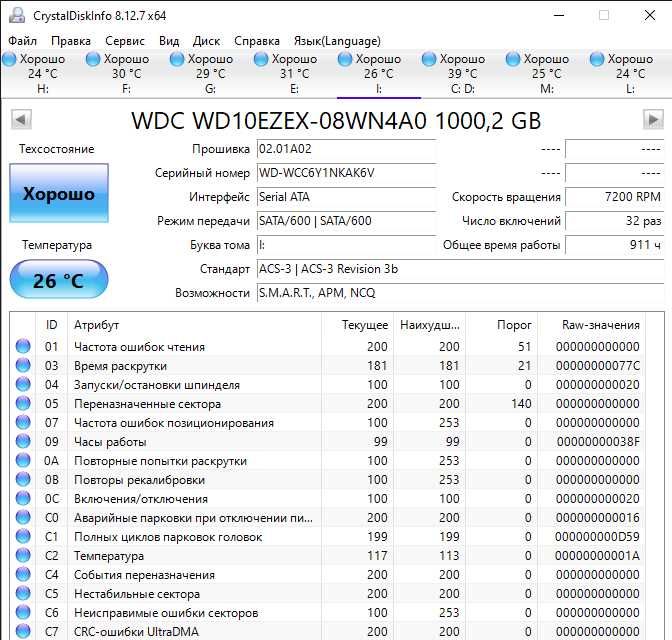Select raw value 00000000D59
The width and height of the screenshot is (672, 640).
click(x=597, y=537)
